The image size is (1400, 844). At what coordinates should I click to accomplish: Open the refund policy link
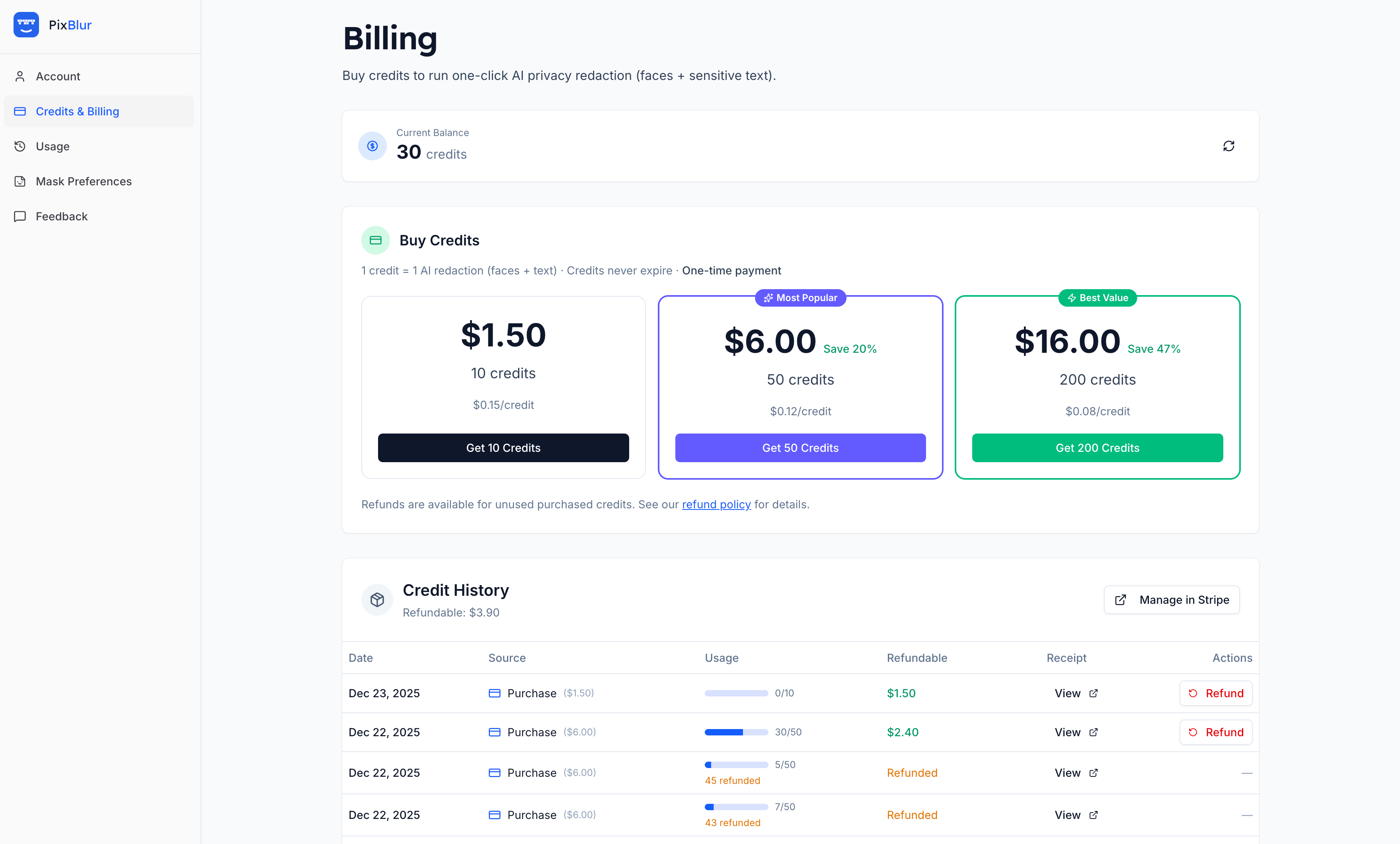point(716,504)
